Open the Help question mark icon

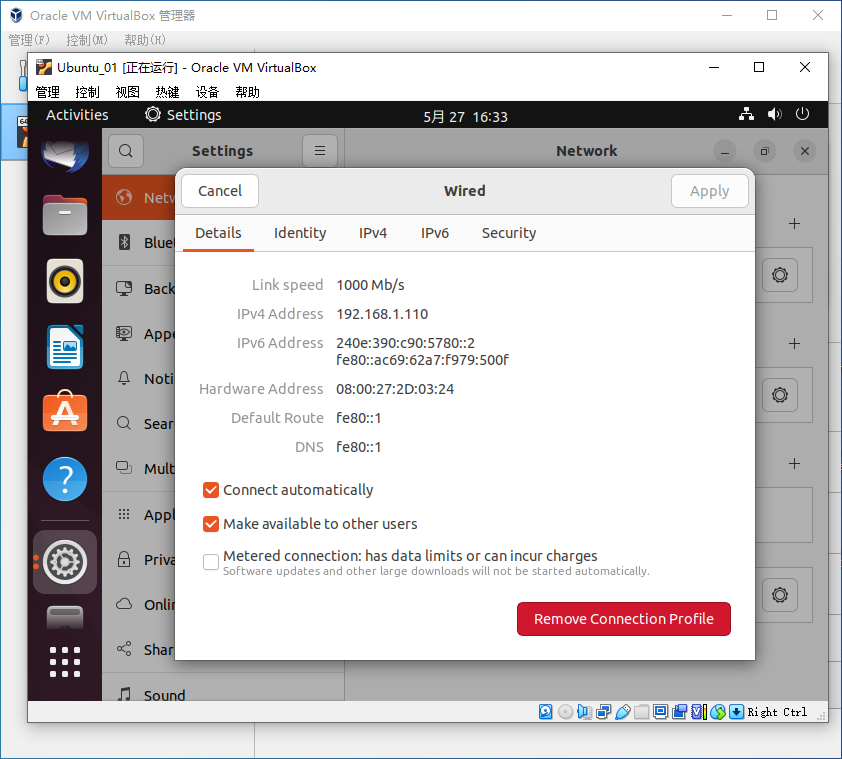tap(65, 479)
